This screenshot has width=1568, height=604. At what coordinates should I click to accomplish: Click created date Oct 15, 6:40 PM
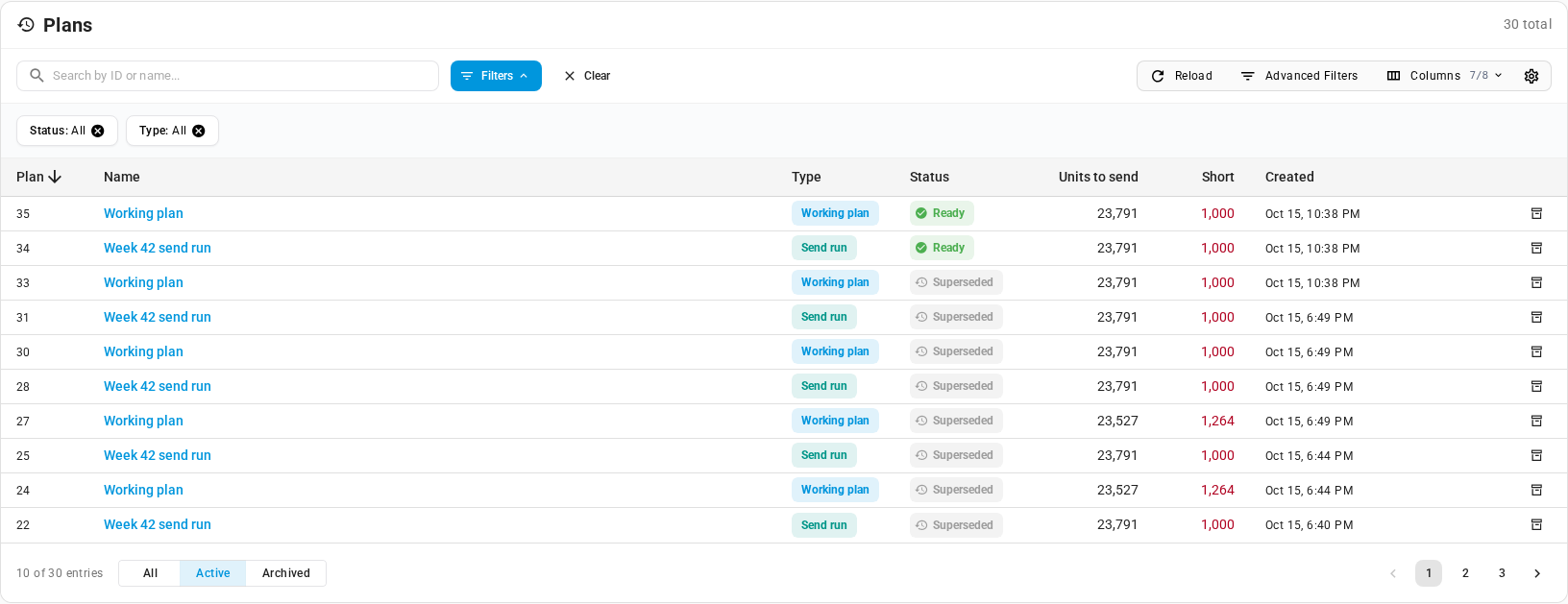point(1309,525)
